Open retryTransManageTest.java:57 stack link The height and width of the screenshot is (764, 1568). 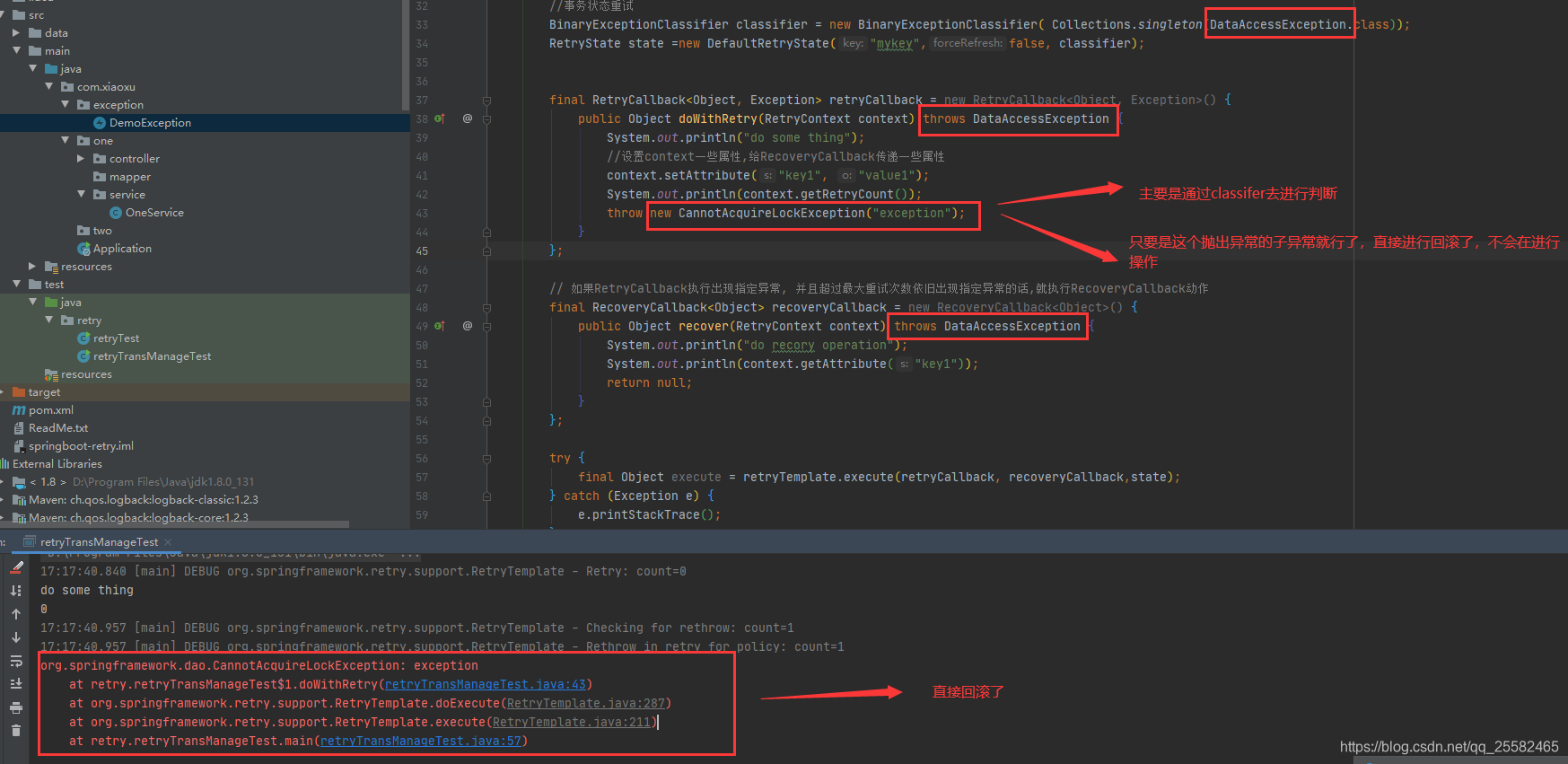[421, 742]
